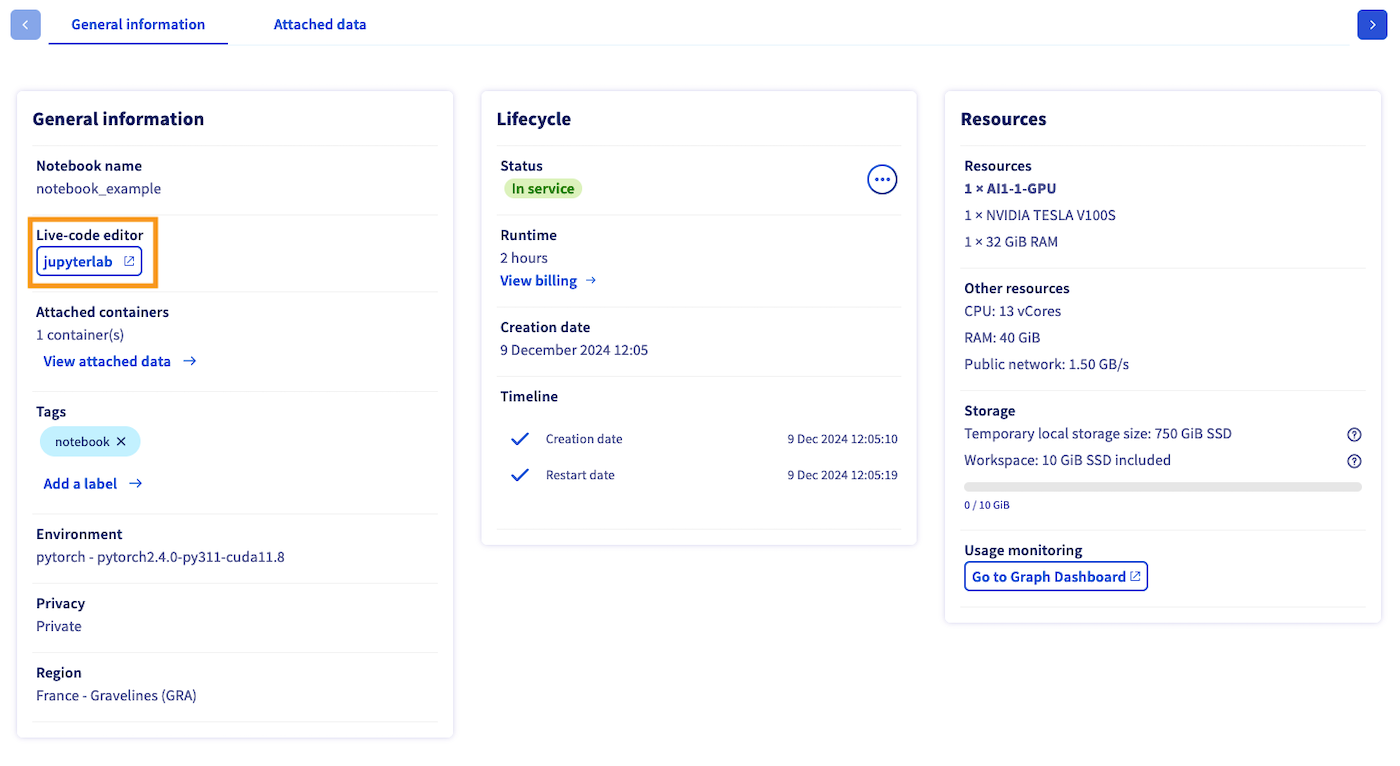Click the Workspace storage help icon
This screenshot has width=1400, height=766.
(x=1354, y=461)
